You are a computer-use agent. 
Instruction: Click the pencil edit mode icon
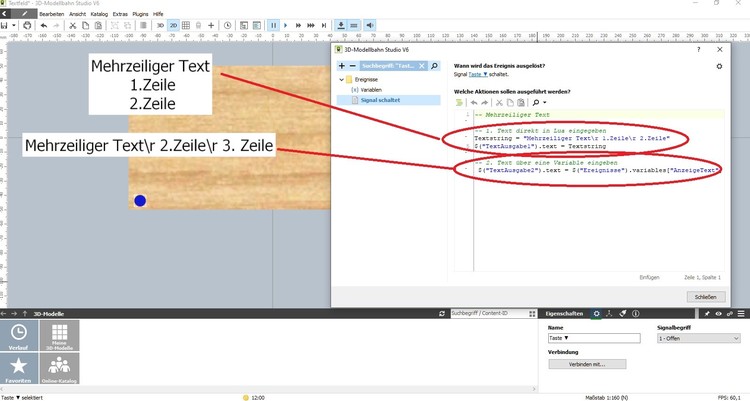24,13
